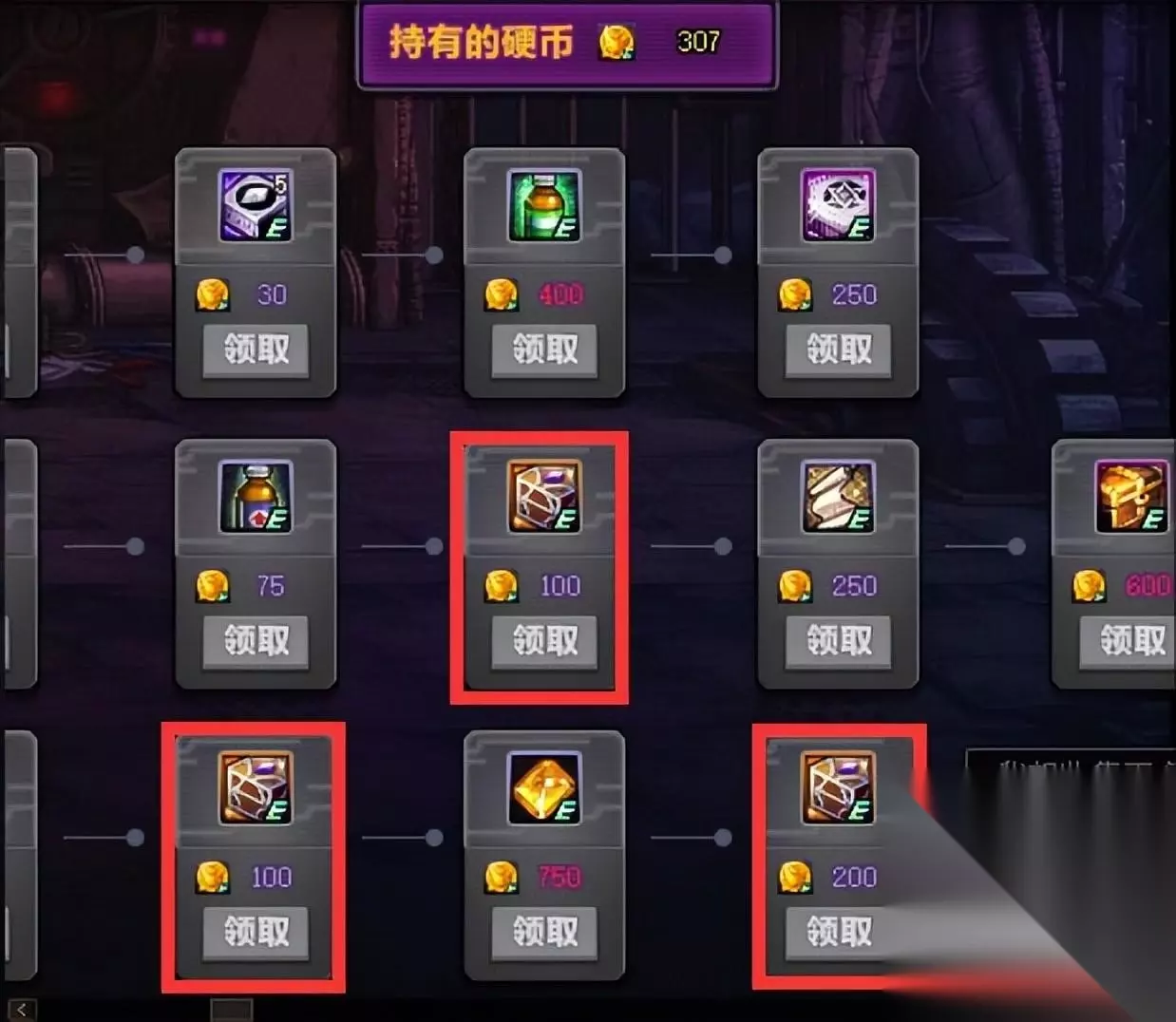This screenshot has height=1022, width=1176.
Task: Select the golden treasure chest icon
Action: pyautogui.click(x=1131, y=497)
